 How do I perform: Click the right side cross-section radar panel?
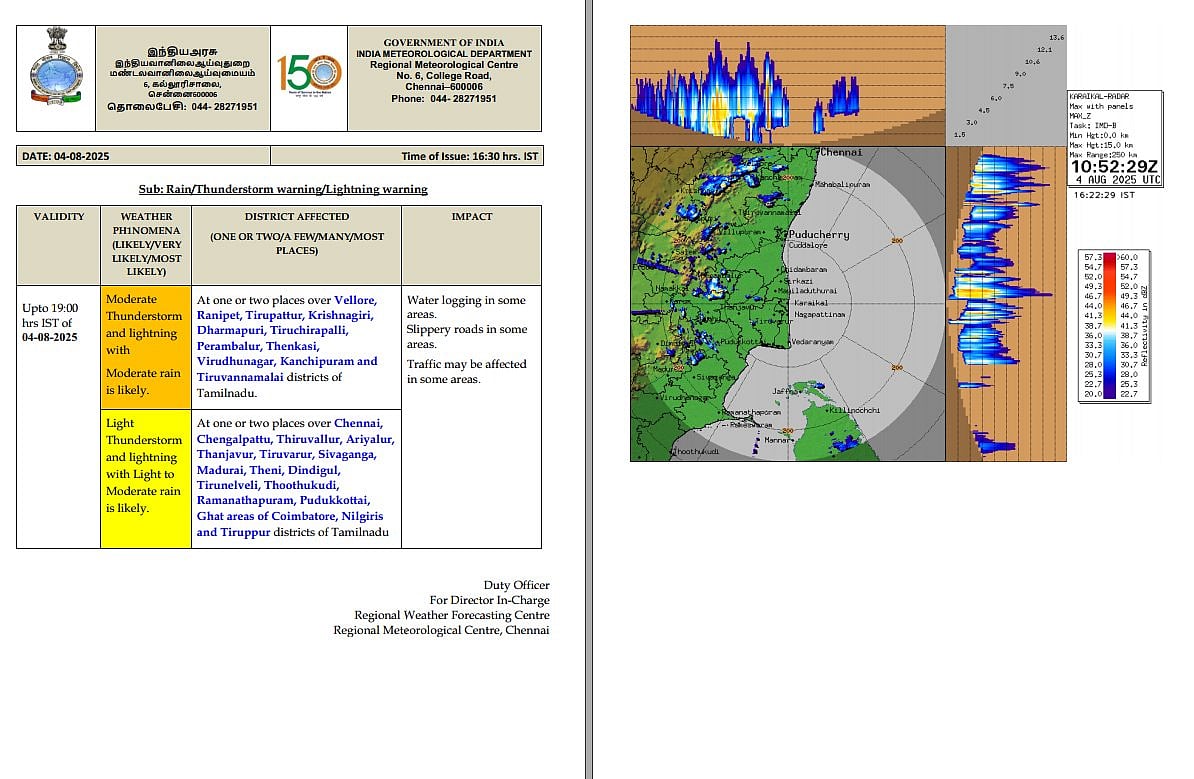[x=1005, y=304]
